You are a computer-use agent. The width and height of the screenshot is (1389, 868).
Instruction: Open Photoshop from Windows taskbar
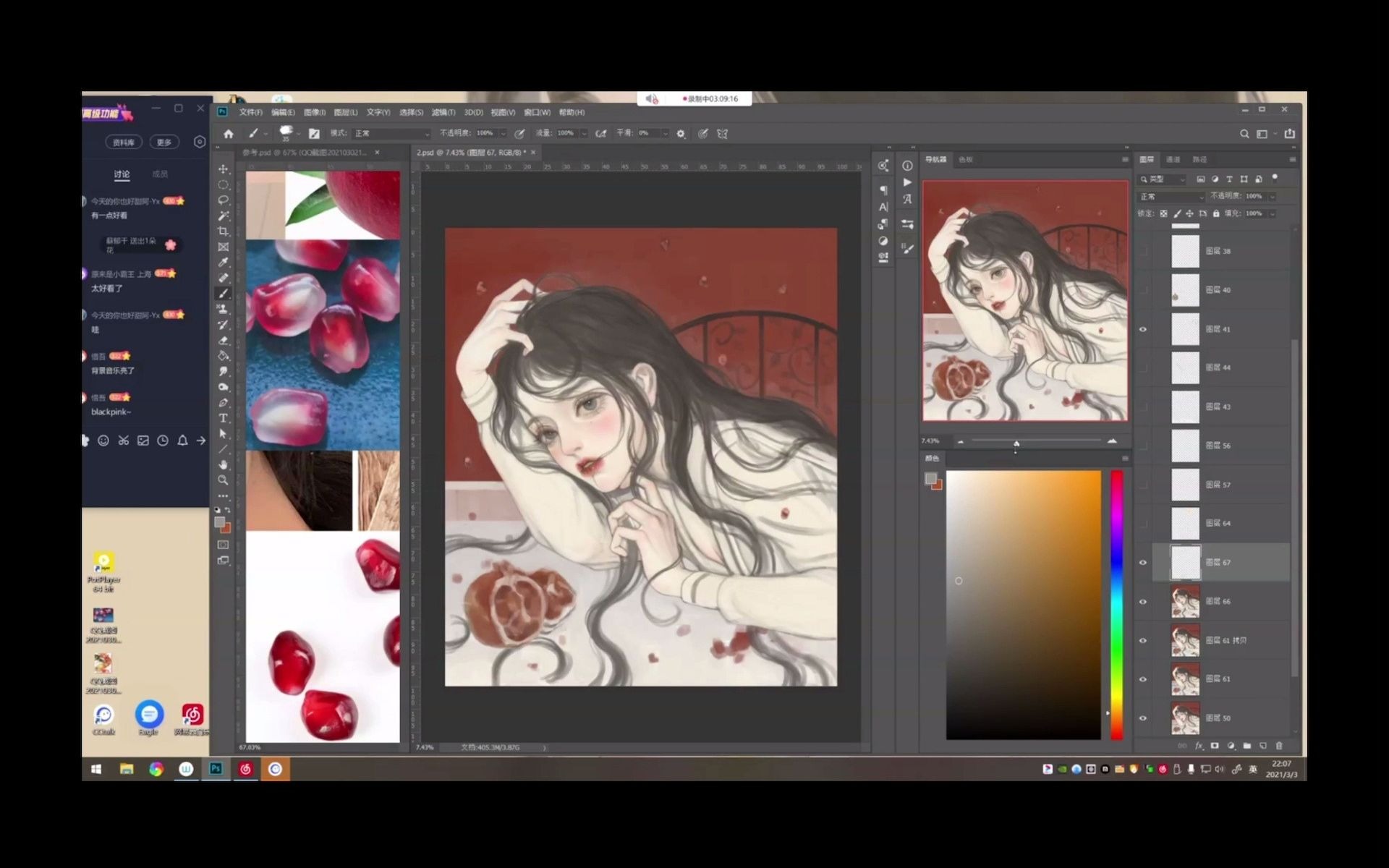(216, 769)
